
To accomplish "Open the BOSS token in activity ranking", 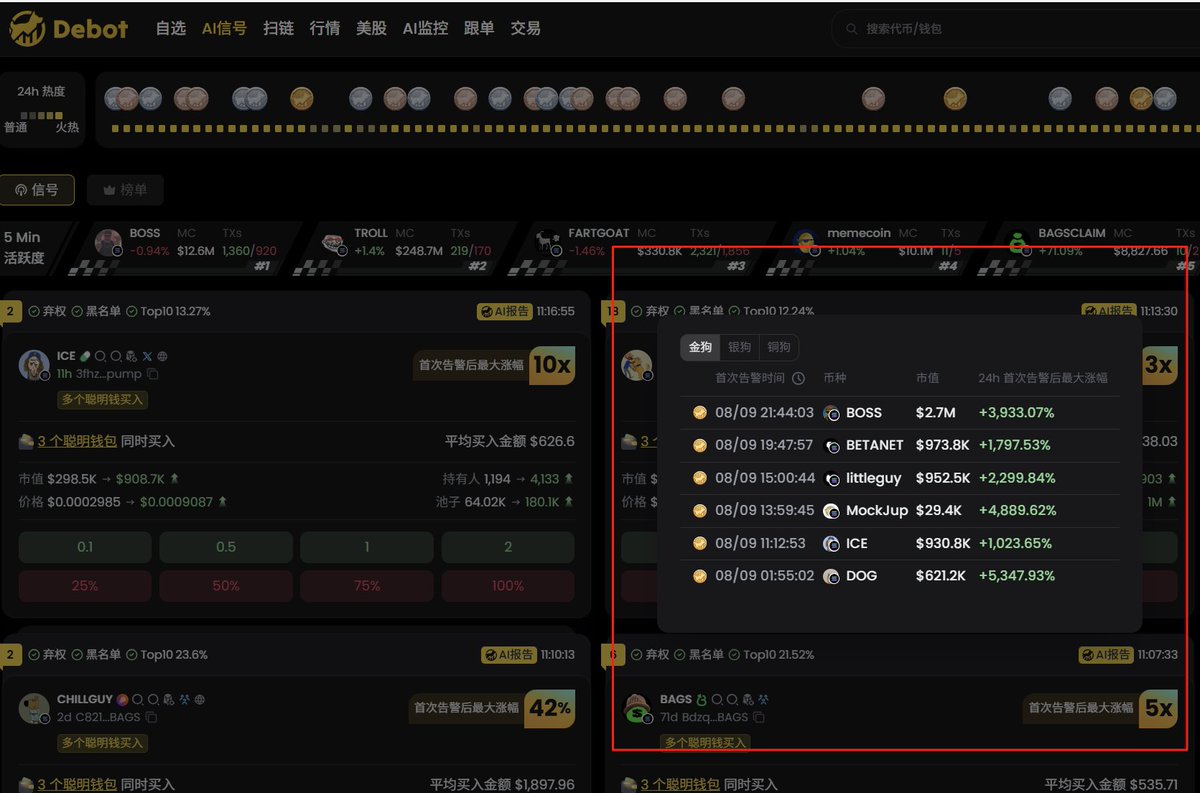I will tap(183, 247).
